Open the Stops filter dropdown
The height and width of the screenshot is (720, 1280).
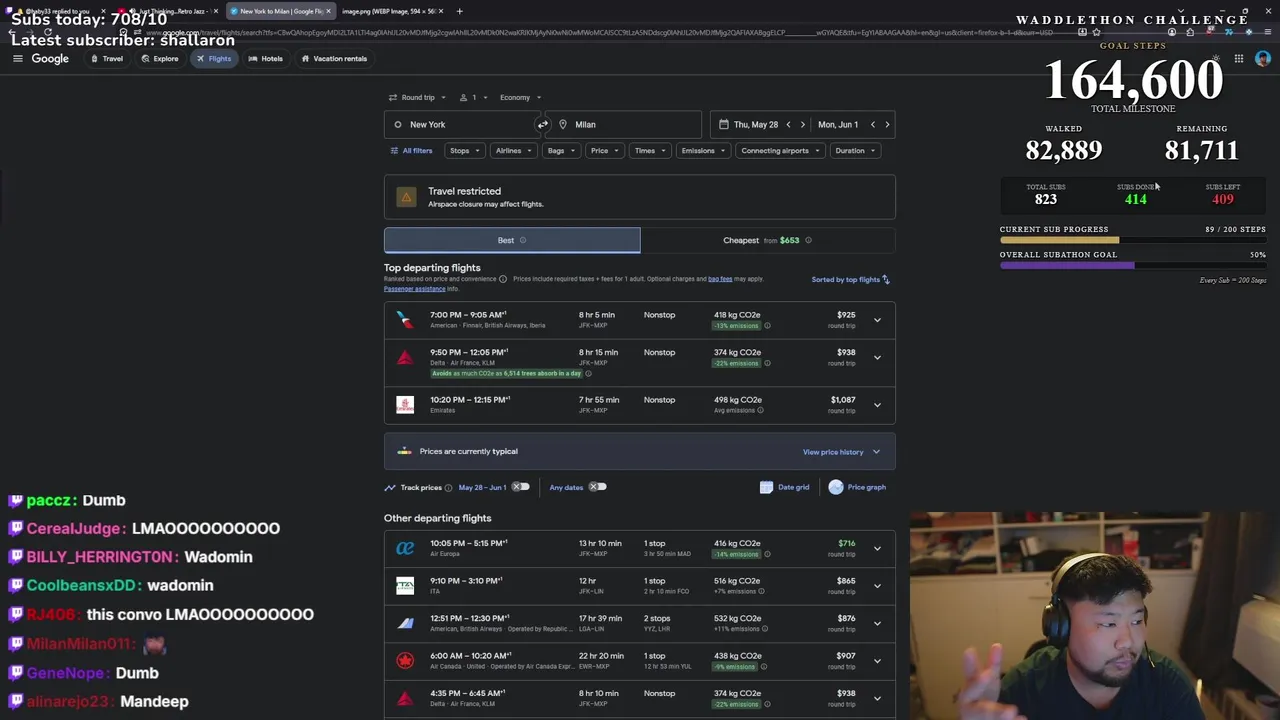[x=465, y=150]
